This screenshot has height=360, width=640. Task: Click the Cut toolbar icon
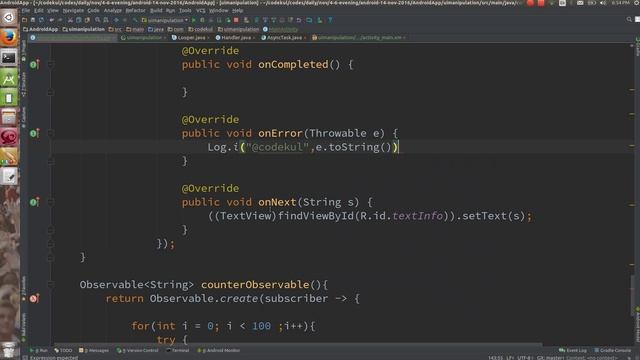(70, 20)
